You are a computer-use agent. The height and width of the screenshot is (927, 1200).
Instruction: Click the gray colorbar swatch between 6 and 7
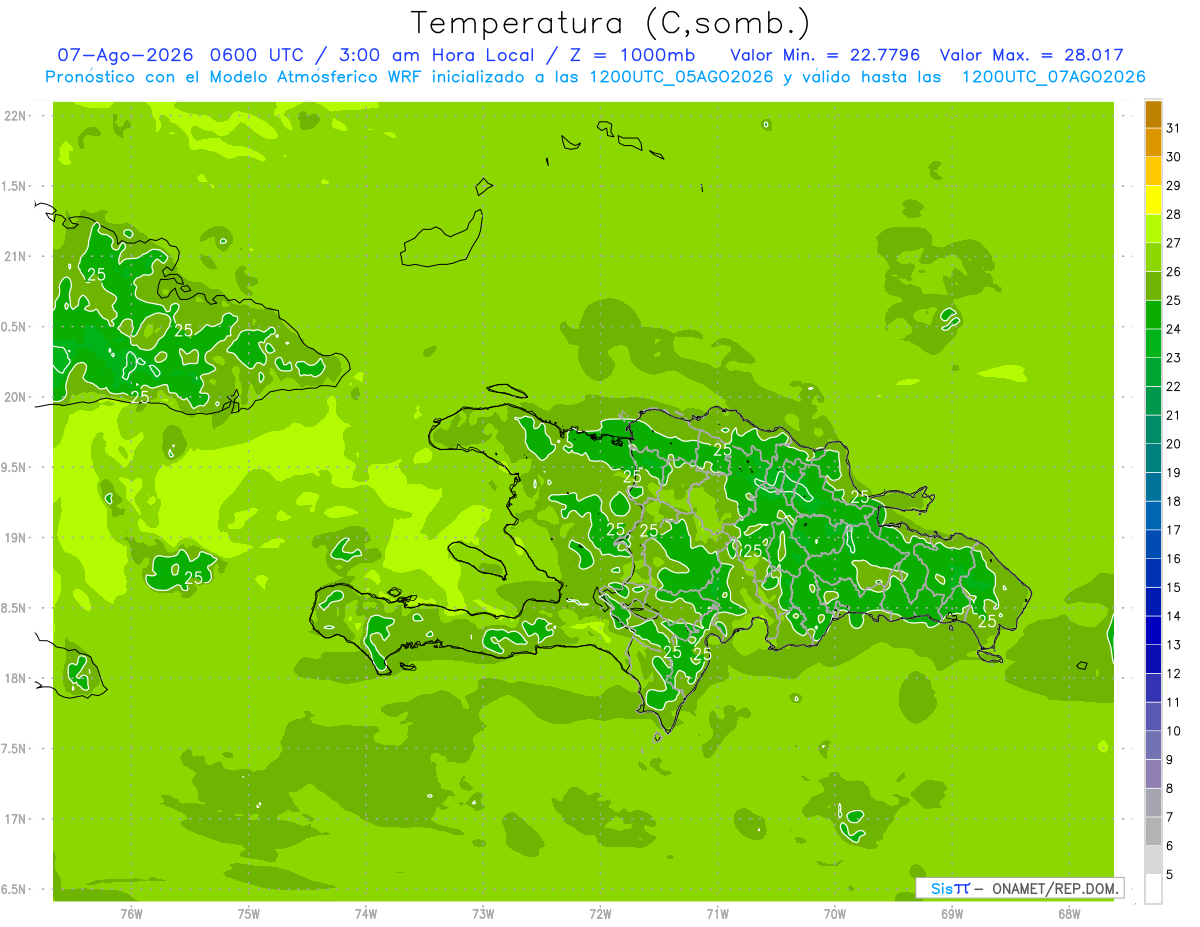[x=1153, y=831]
